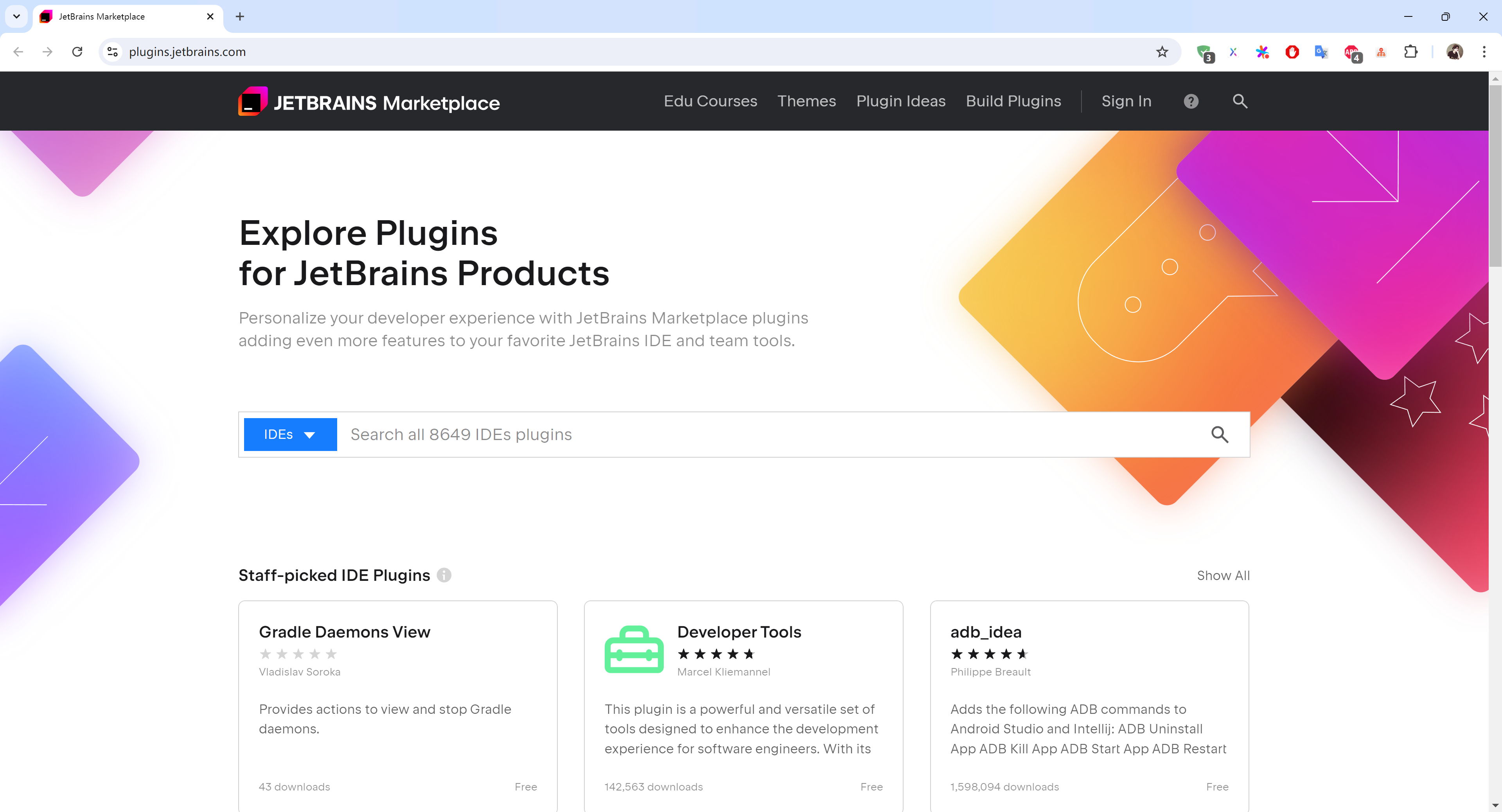Expand the IDEs product dropdown

click(x=290, y=434)
